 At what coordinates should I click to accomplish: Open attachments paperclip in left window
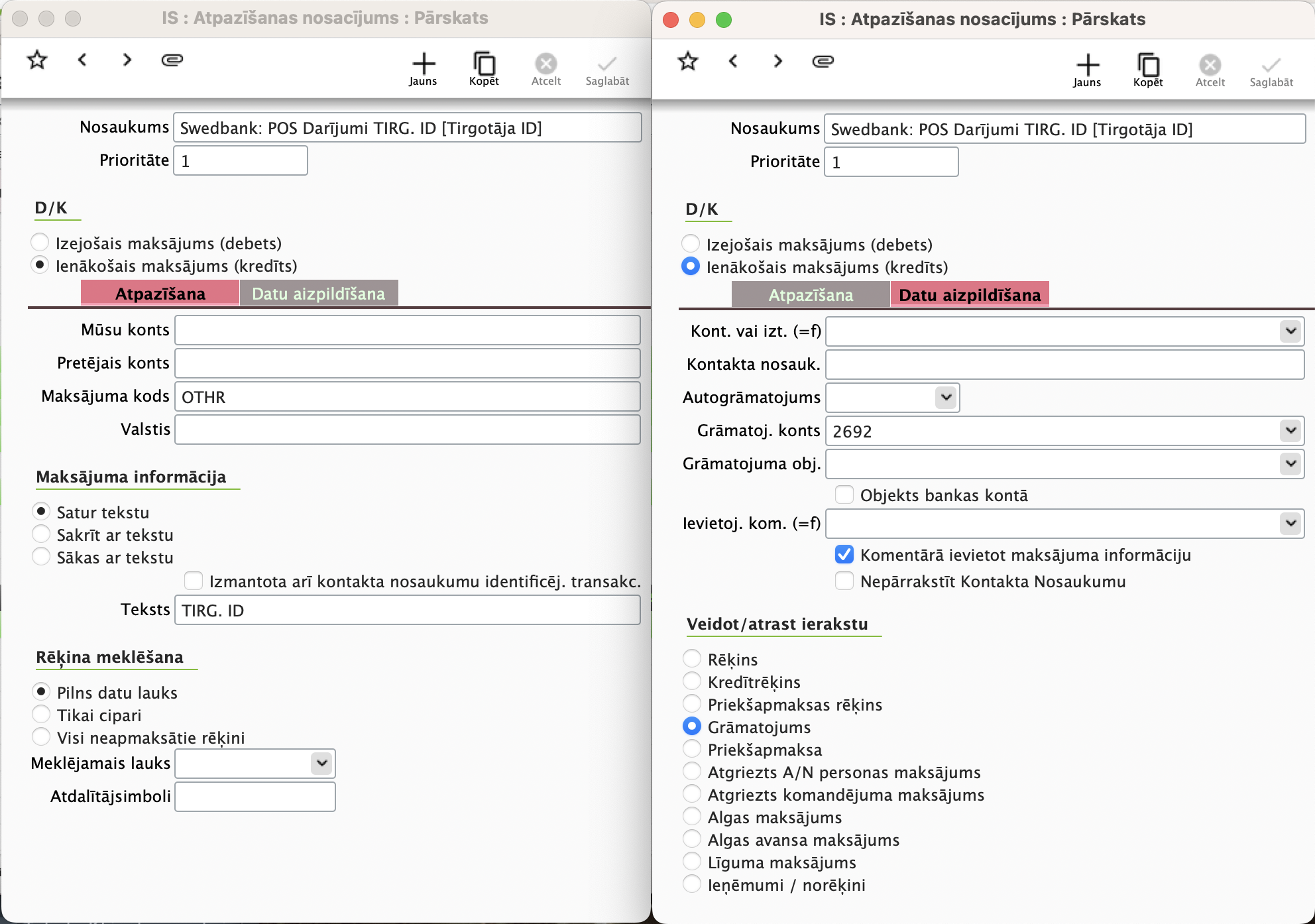[172, 60]
